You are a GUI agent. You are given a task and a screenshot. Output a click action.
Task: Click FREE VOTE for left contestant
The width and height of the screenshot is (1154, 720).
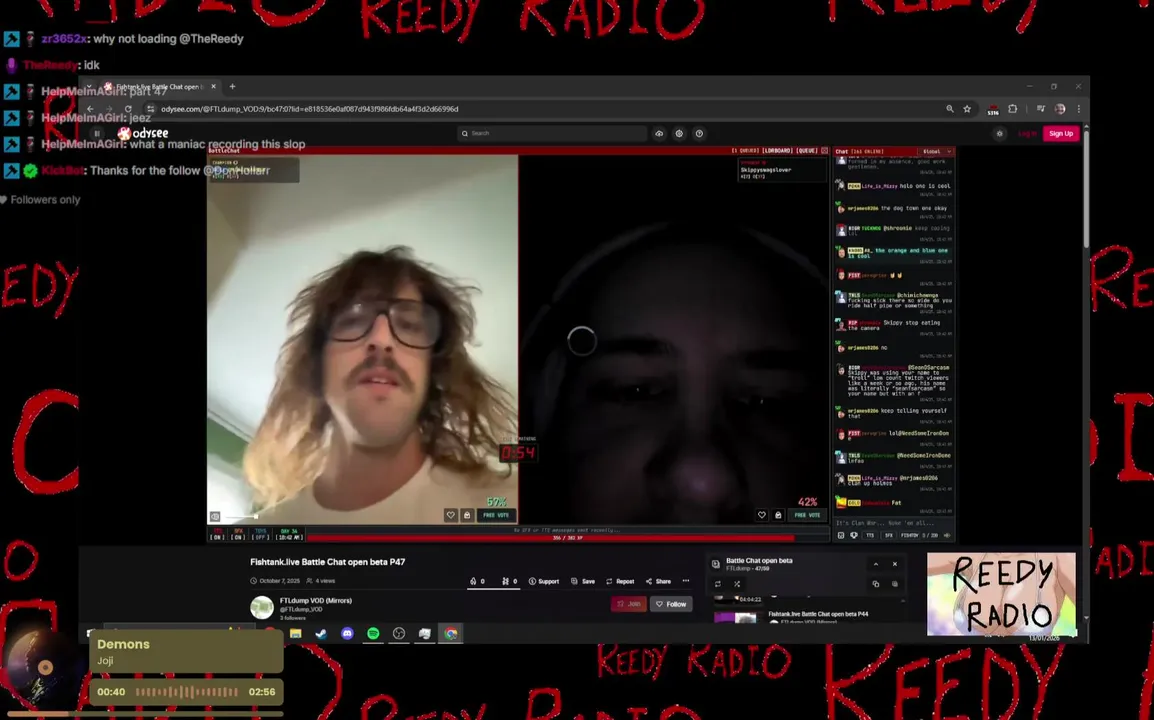pyautogui.click(x=496, y=515)
